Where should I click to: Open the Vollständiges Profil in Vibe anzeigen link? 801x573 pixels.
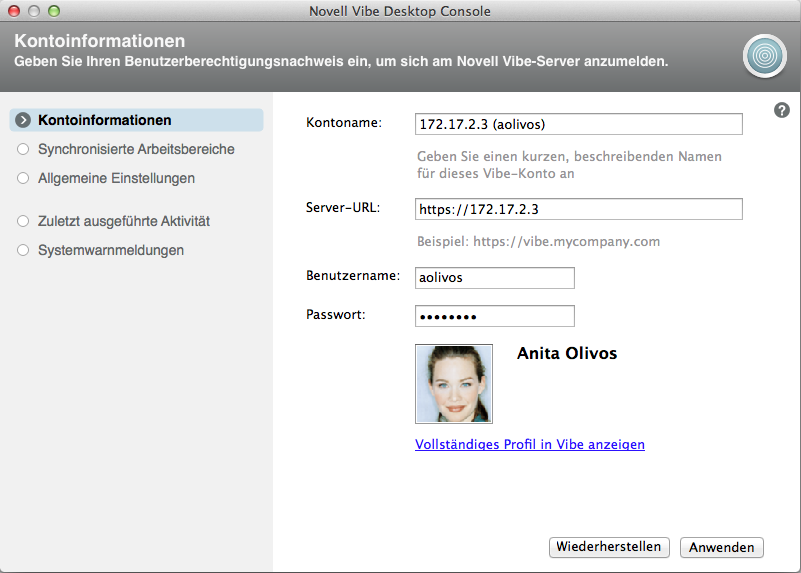[x=530, y=445]
